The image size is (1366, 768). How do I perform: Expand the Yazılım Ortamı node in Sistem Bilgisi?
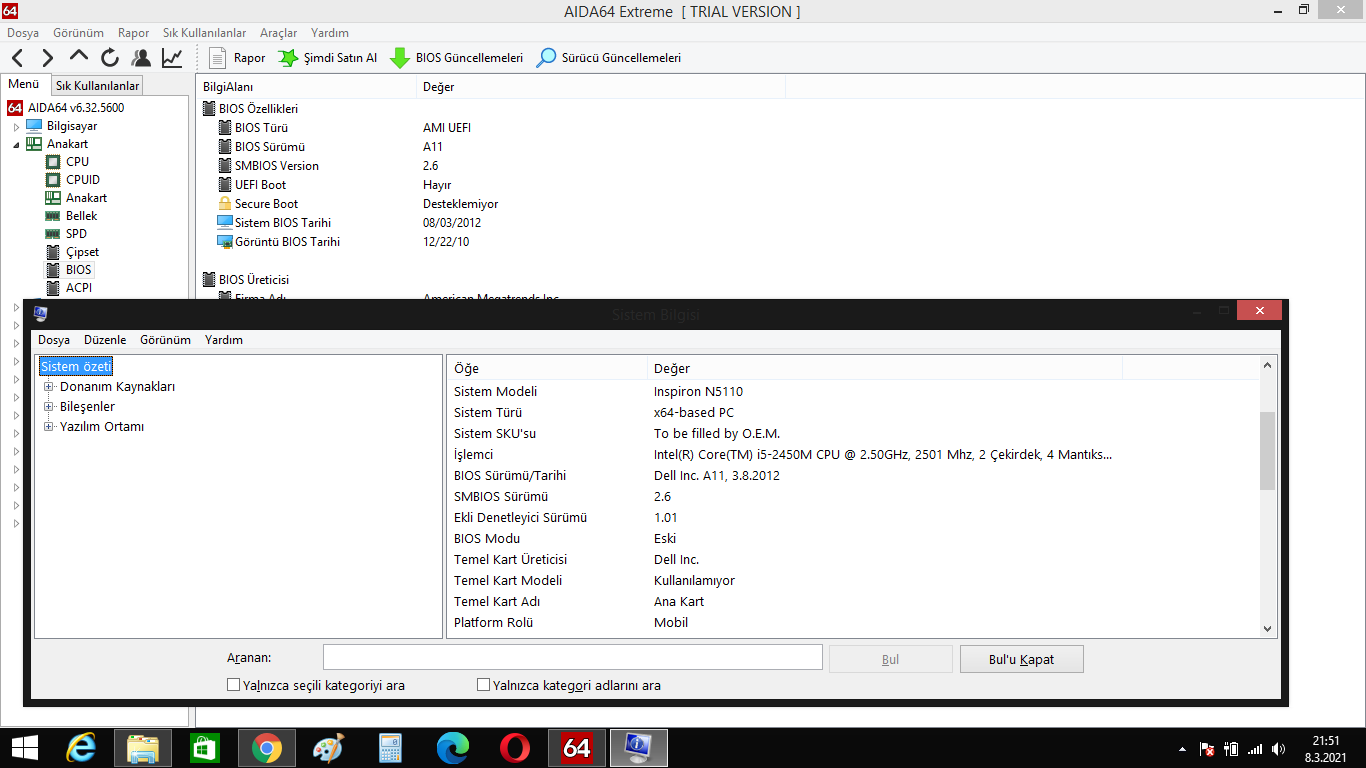(49, 426)
